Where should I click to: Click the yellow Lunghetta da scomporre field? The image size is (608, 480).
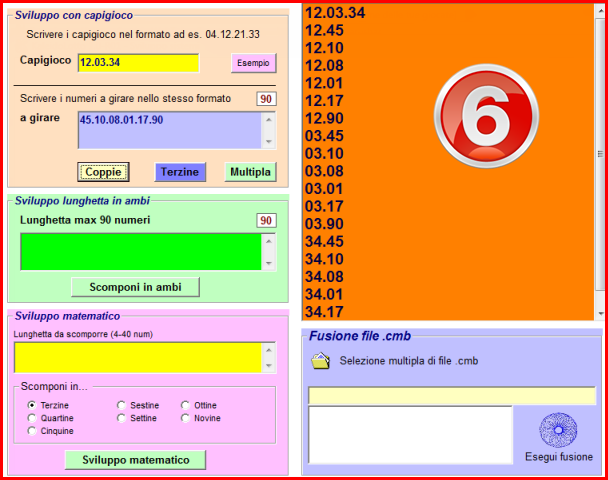pos(138,357)
